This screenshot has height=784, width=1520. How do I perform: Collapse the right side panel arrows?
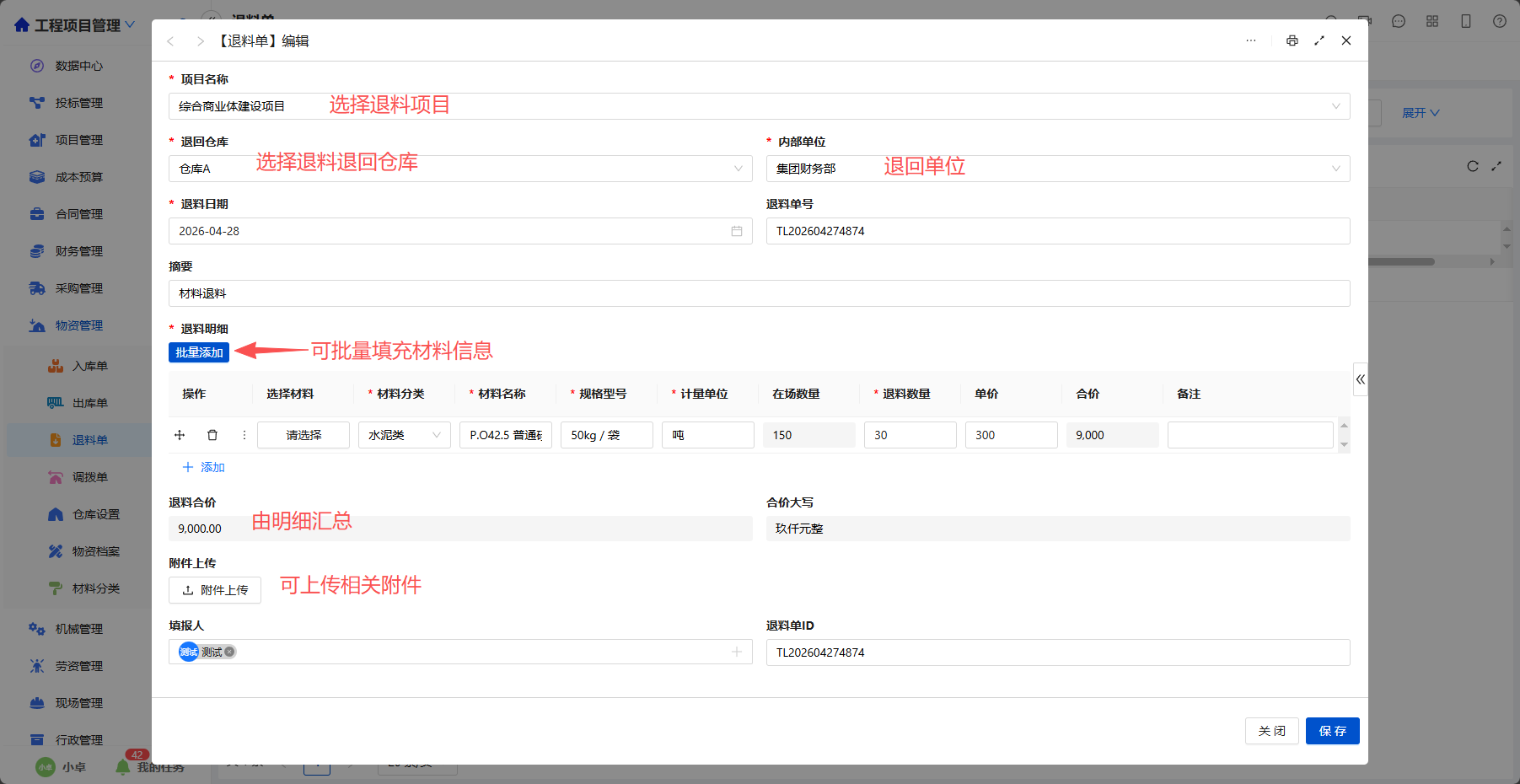click(1361, 379)
